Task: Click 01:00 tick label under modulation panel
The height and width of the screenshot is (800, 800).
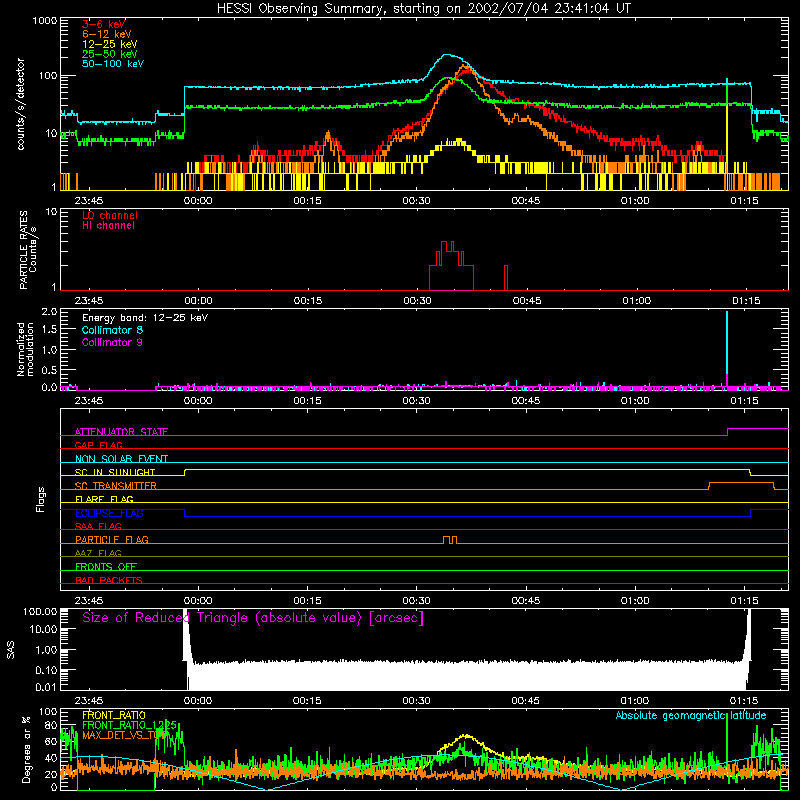Action: click(x=635, y=401)
